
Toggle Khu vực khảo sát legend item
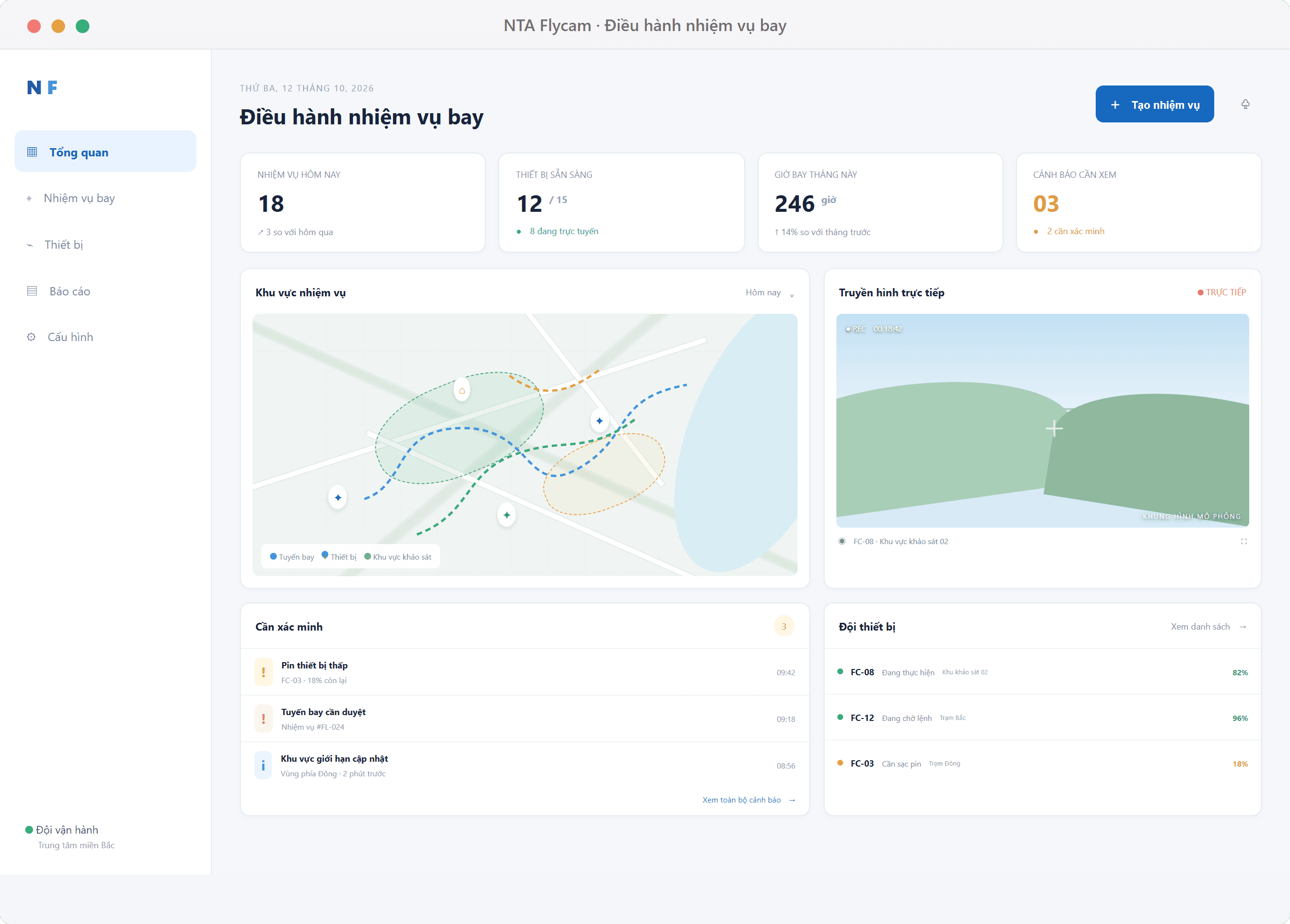click(x=398, y=556)
